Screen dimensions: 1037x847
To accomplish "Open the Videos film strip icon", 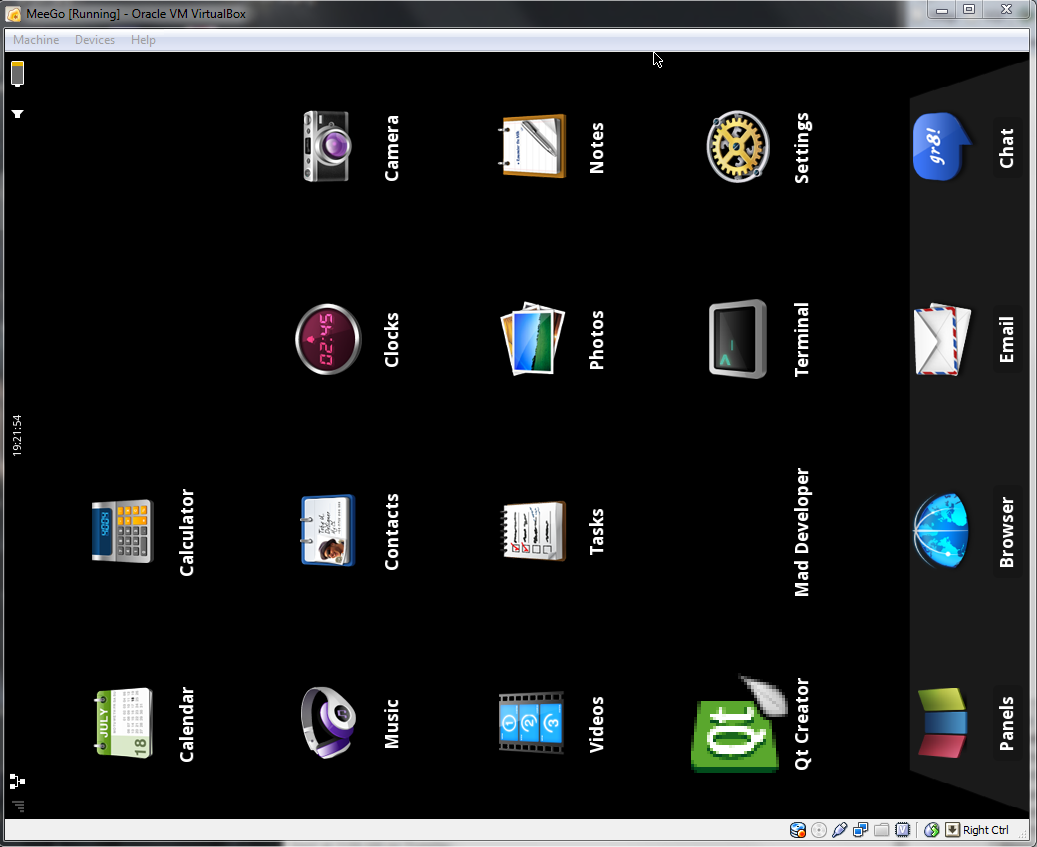I will pos(531,723).
